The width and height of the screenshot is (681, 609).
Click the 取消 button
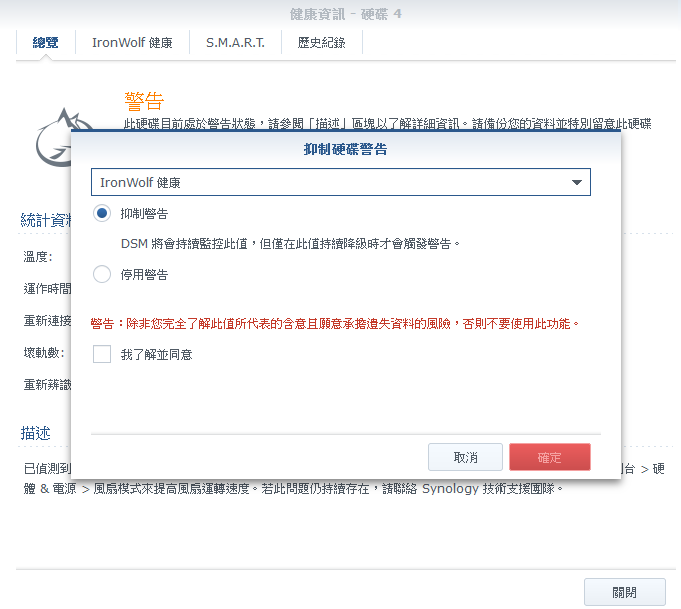pos(465,457)
